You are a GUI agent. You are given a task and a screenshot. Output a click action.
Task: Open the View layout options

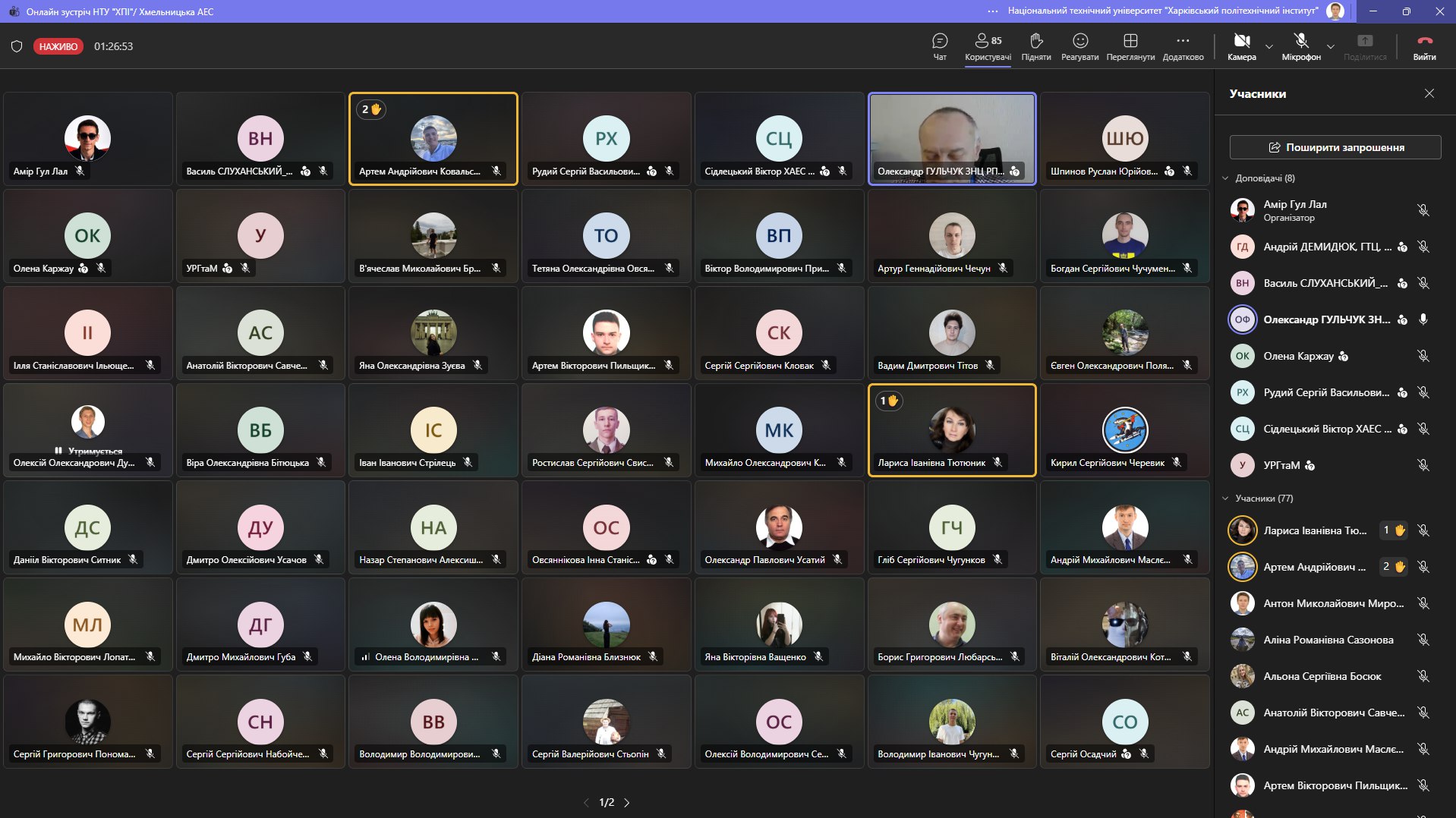[1130, 46]
